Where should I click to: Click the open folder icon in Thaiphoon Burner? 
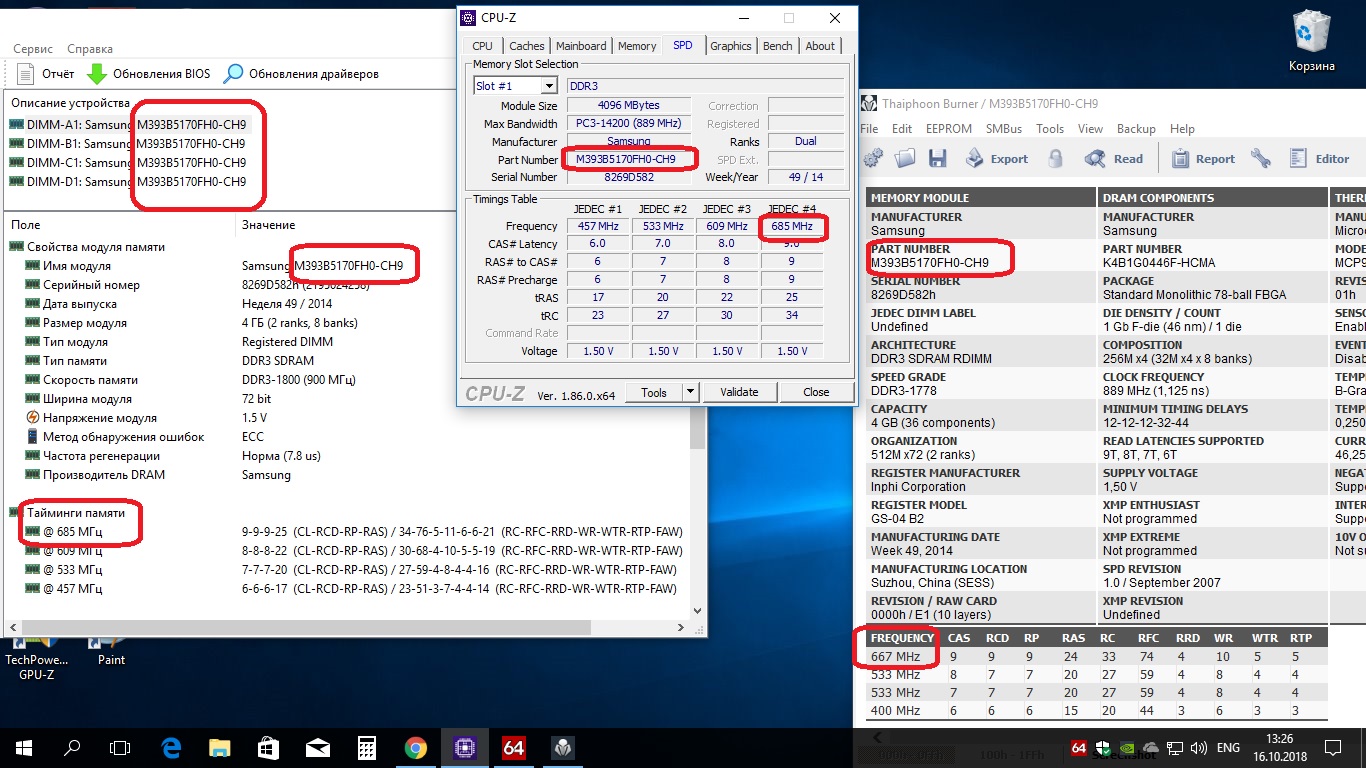905,158
